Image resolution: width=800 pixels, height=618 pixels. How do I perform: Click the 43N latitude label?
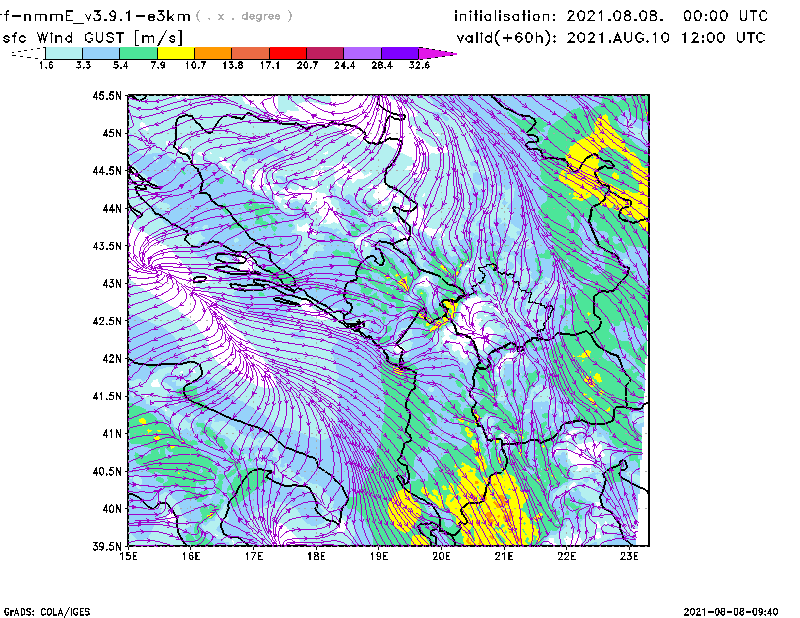pyautogui.click(x=112, y=283)
